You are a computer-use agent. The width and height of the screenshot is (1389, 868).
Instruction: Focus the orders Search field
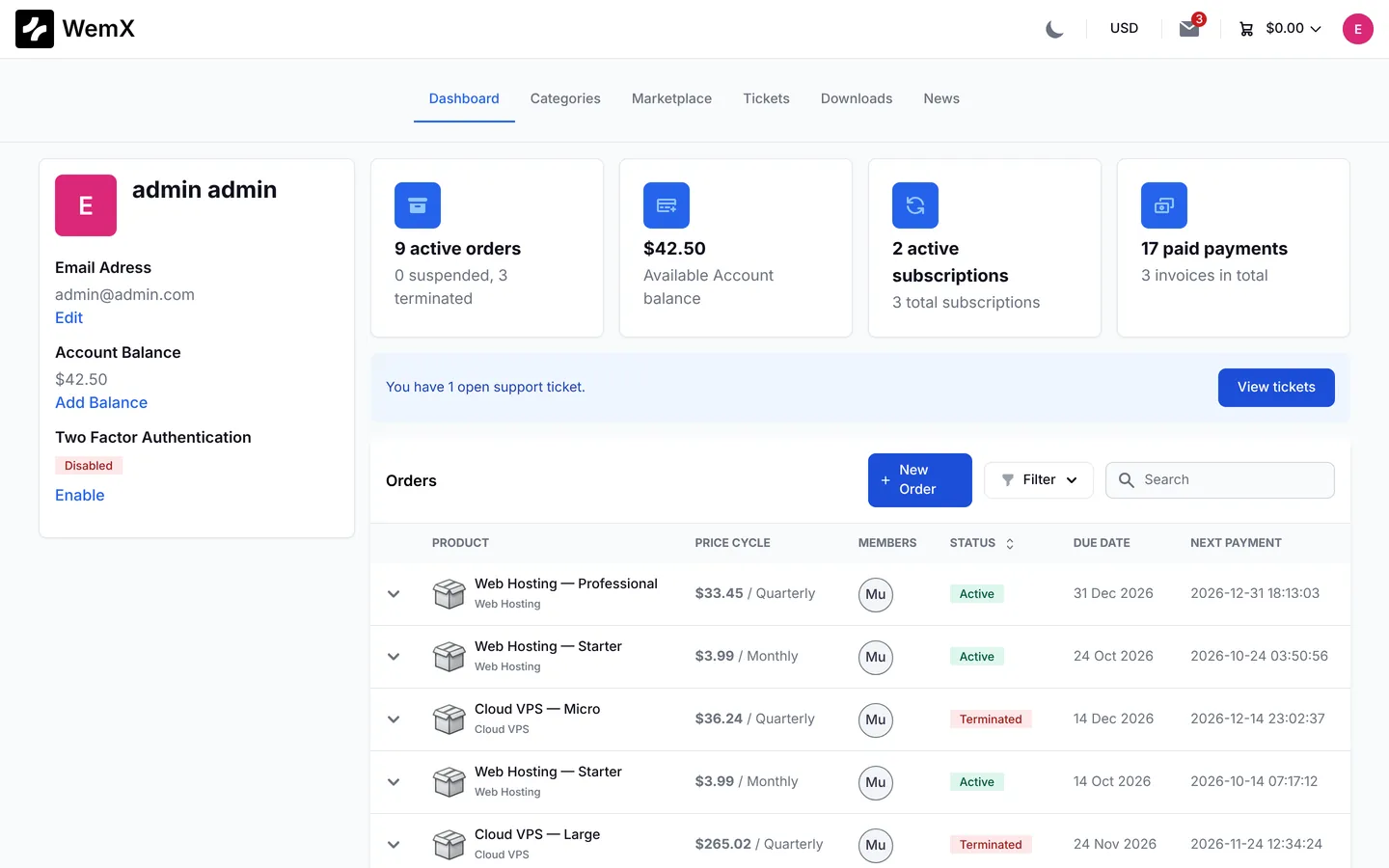coord(1220,480)
